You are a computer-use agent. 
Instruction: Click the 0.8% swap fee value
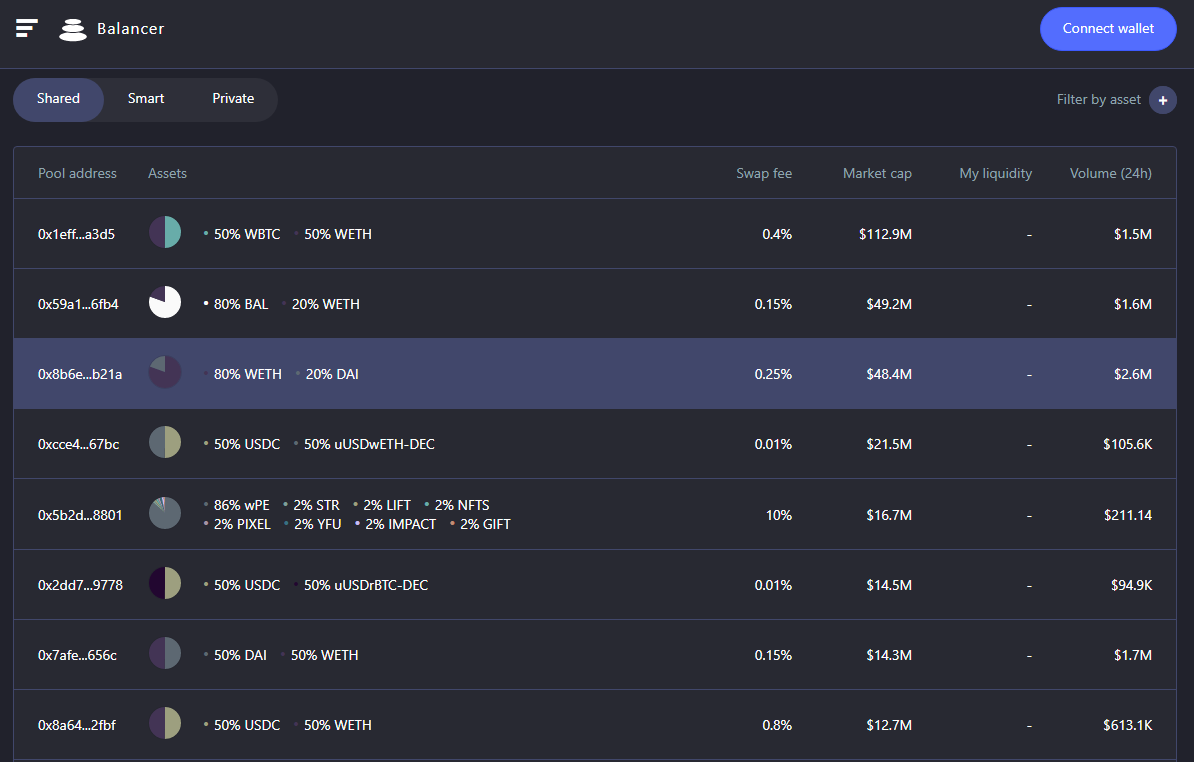(x=777, y=725)
